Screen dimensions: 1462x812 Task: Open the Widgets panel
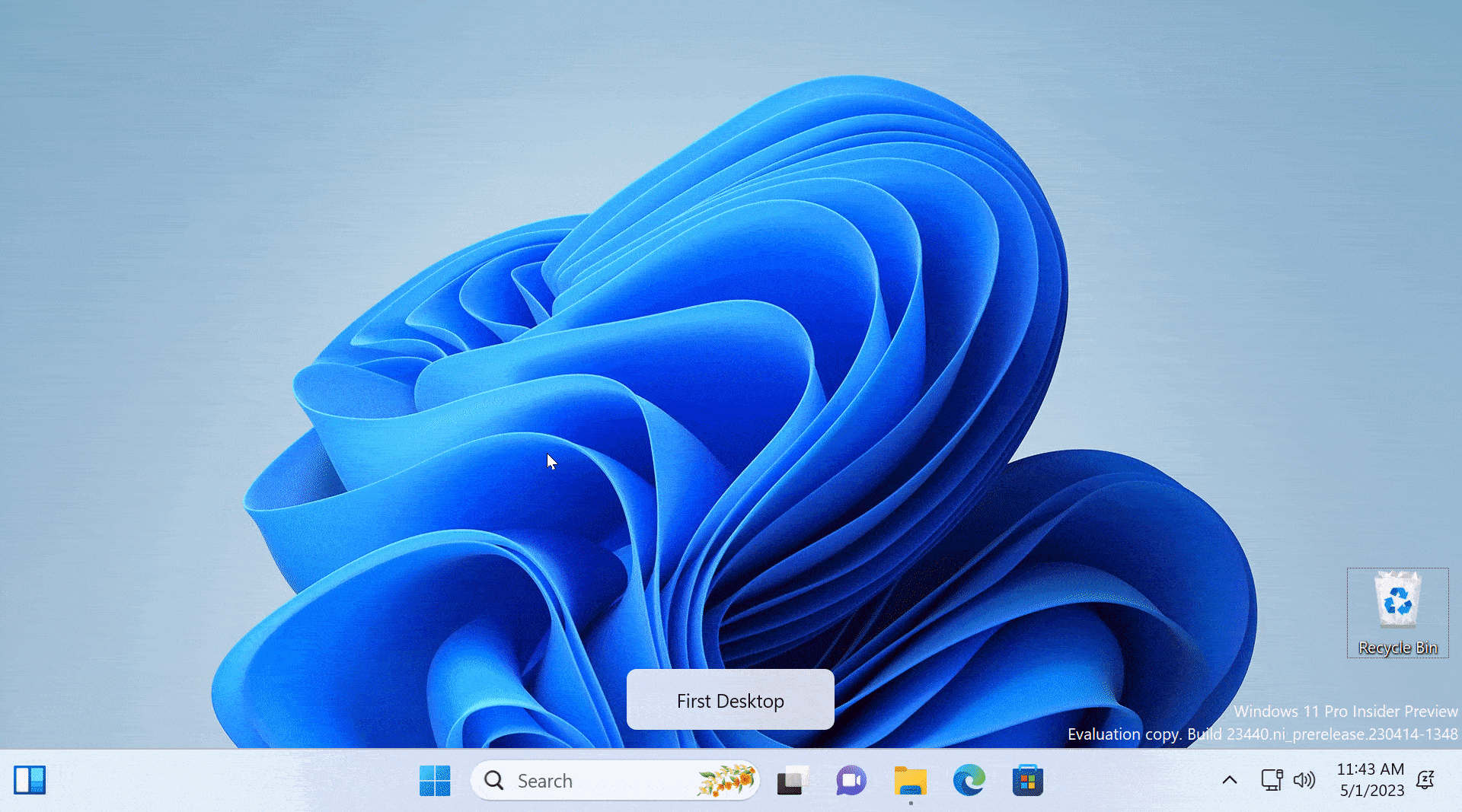[29, 780]
